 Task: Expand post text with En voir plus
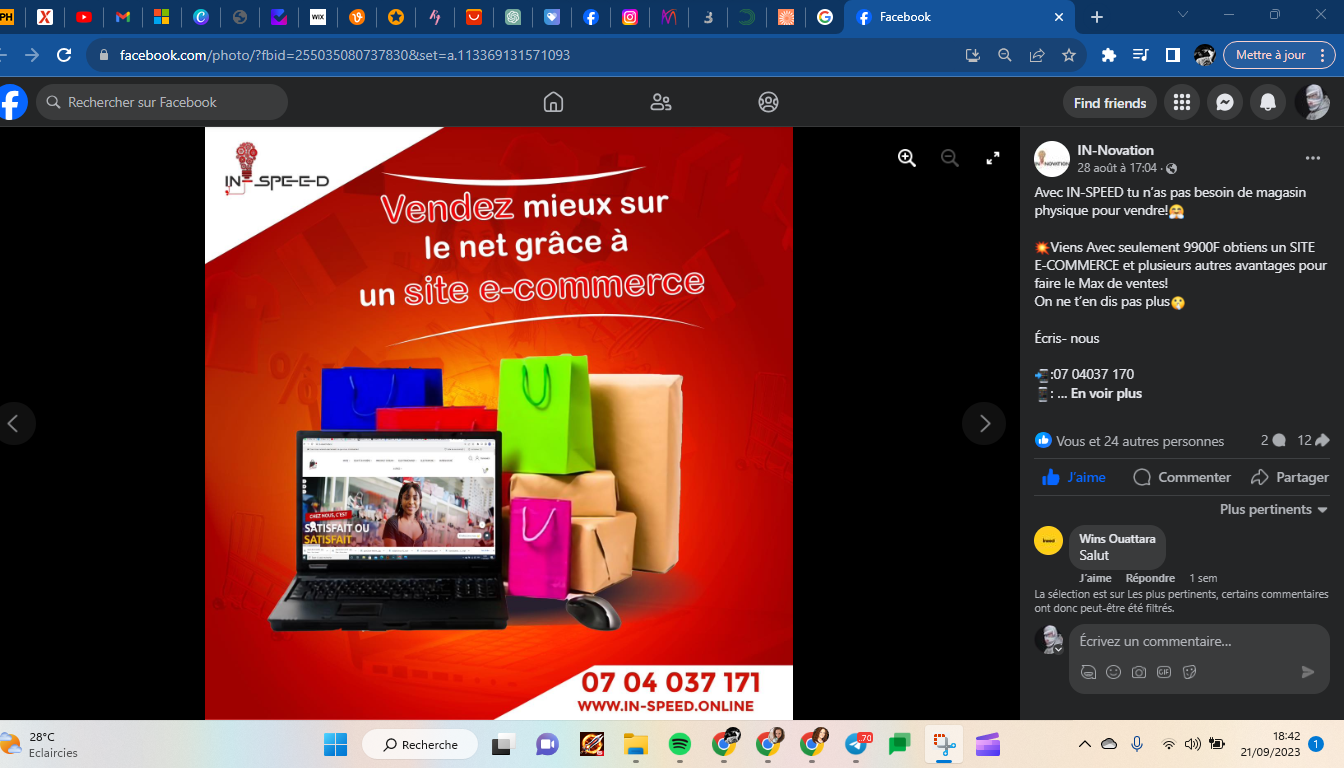(x=1106, y=393)
